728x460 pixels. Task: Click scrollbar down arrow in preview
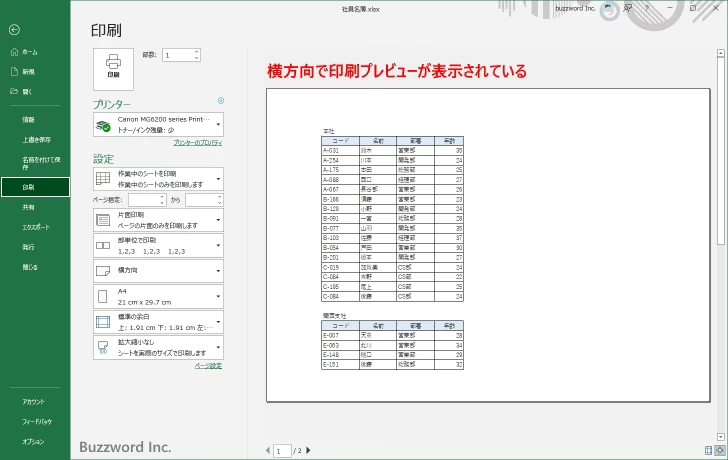coord(721,437)
